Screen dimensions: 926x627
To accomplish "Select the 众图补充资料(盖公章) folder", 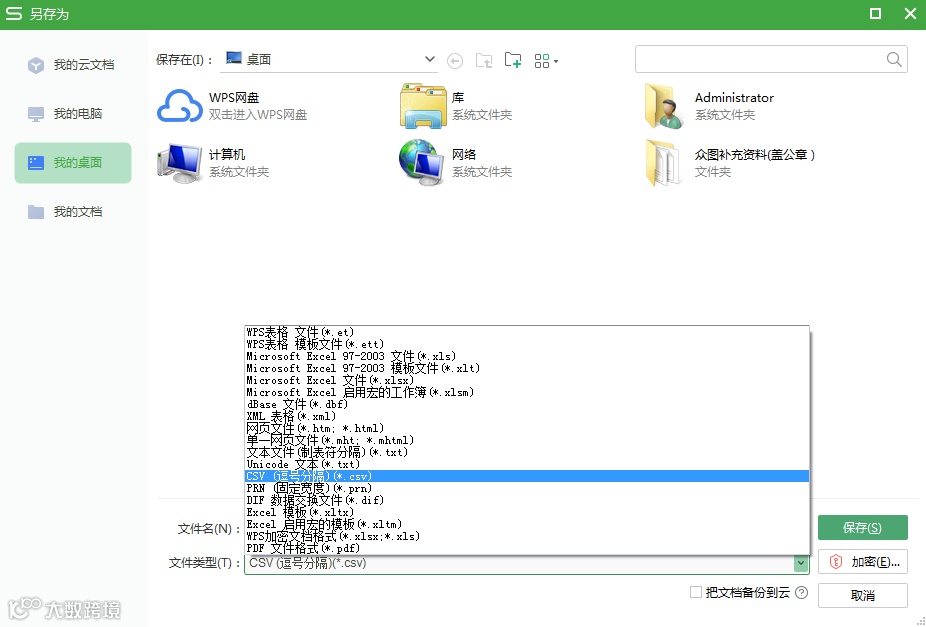I will pyautogui.click(x=730, y=163).
